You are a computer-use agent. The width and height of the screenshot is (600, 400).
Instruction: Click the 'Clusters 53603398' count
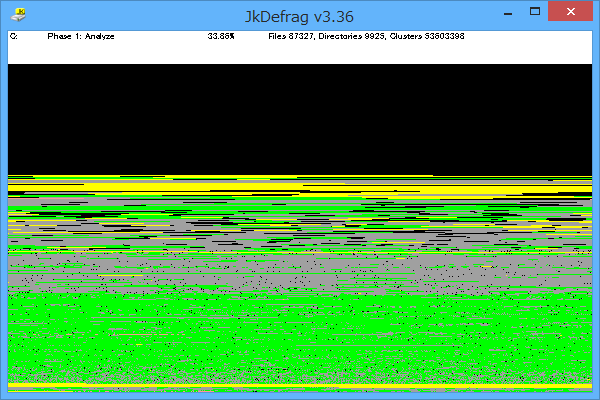(427, 36)
